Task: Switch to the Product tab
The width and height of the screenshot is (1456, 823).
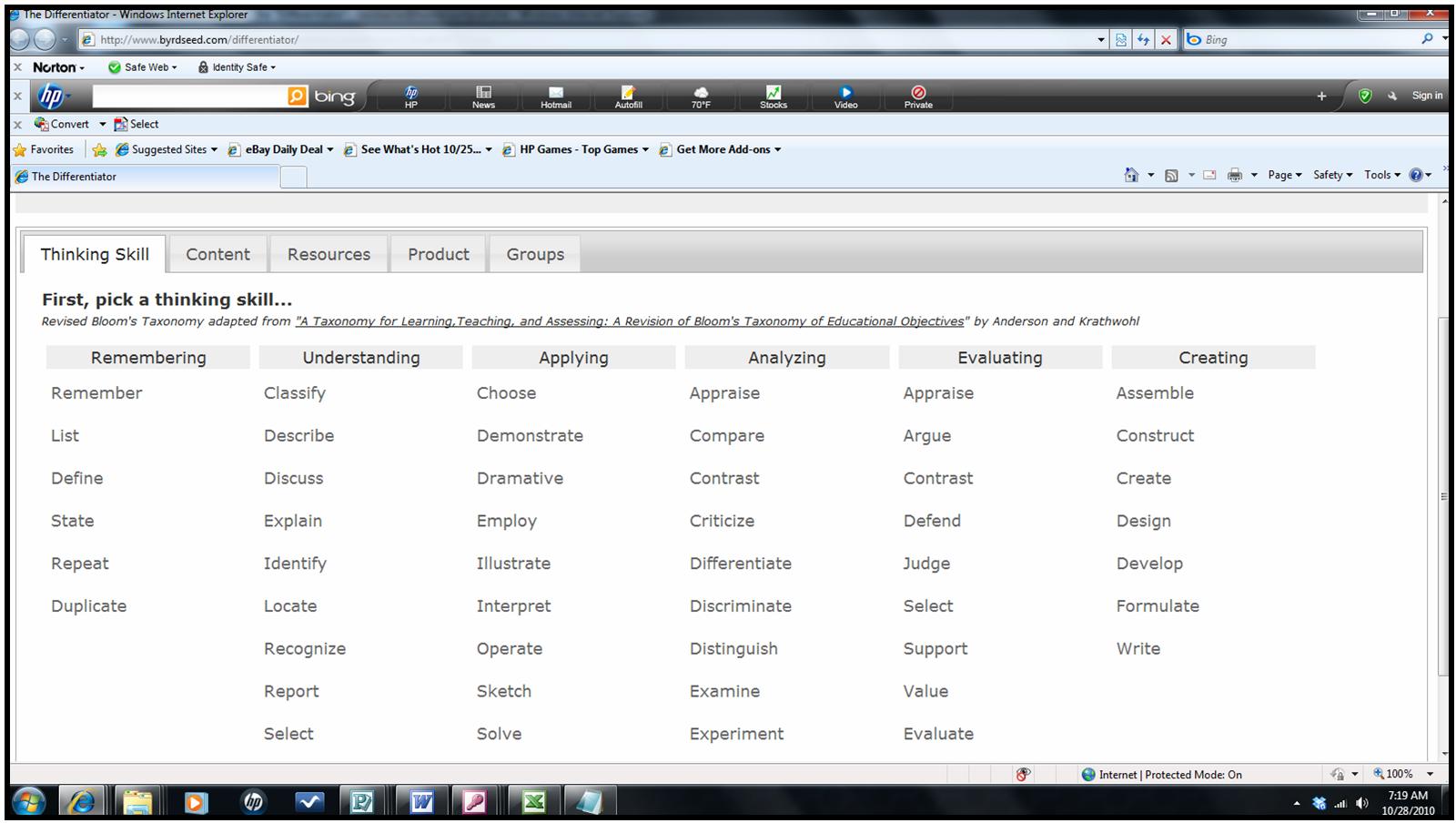Action: tap(439, 254)
